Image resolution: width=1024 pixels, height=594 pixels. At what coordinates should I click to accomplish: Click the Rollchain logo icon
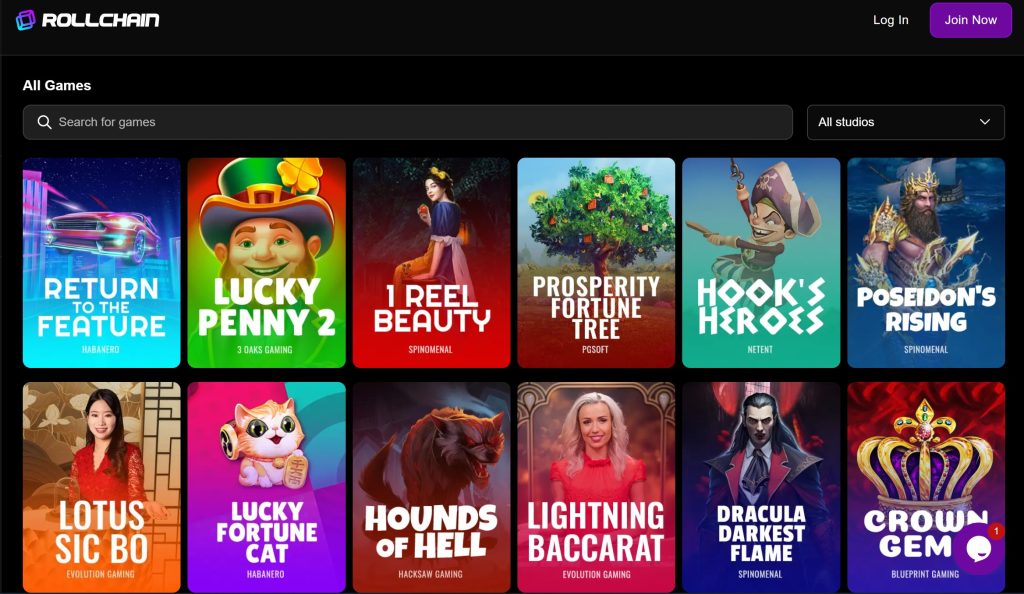click(x=25, y=20)
